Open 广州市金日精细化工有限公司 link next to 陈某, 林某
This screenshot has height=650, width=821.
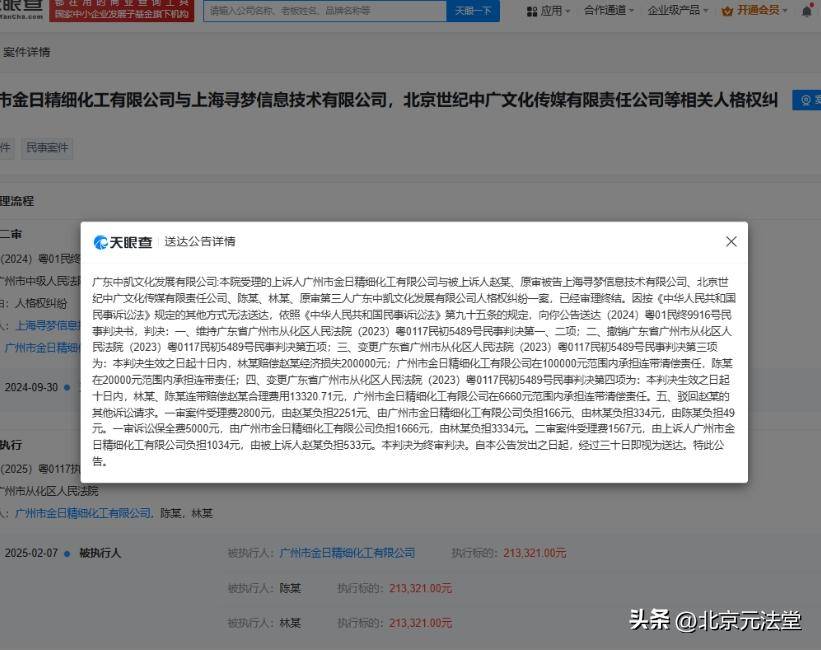tap(83, 513)
